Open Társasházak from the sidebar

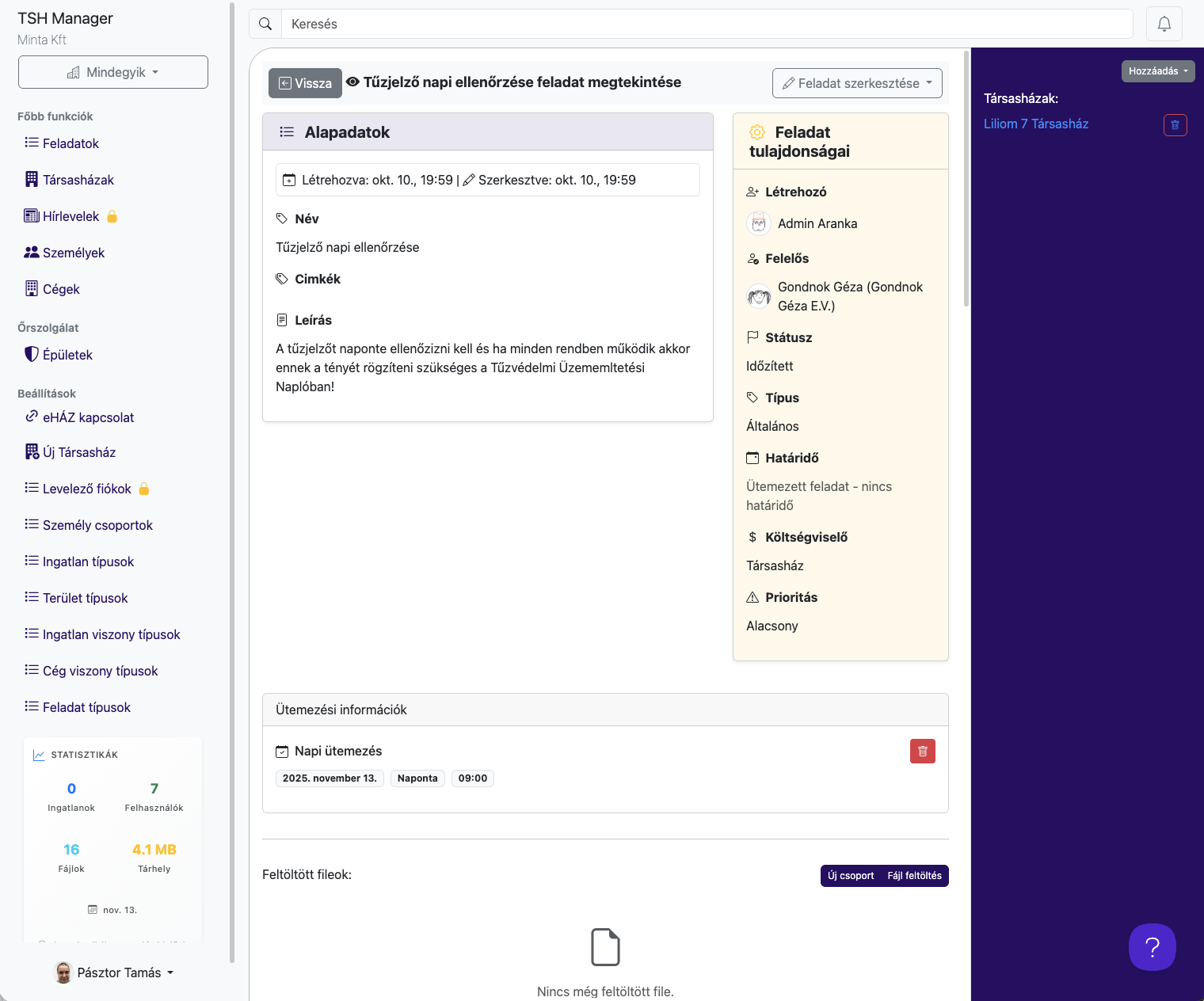(x=78, y=180)
